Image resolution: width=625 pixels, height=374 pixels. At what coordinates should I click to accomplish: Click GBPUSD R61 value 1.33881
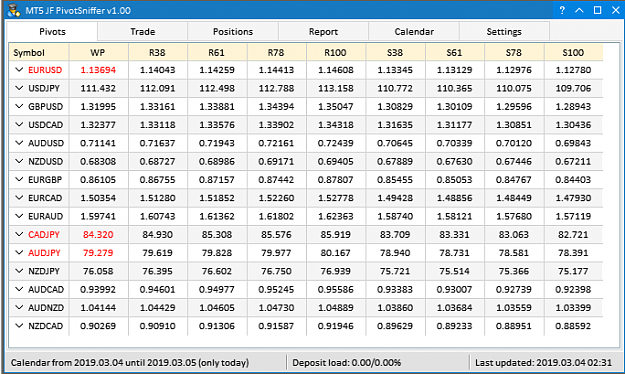coord(217,107)
